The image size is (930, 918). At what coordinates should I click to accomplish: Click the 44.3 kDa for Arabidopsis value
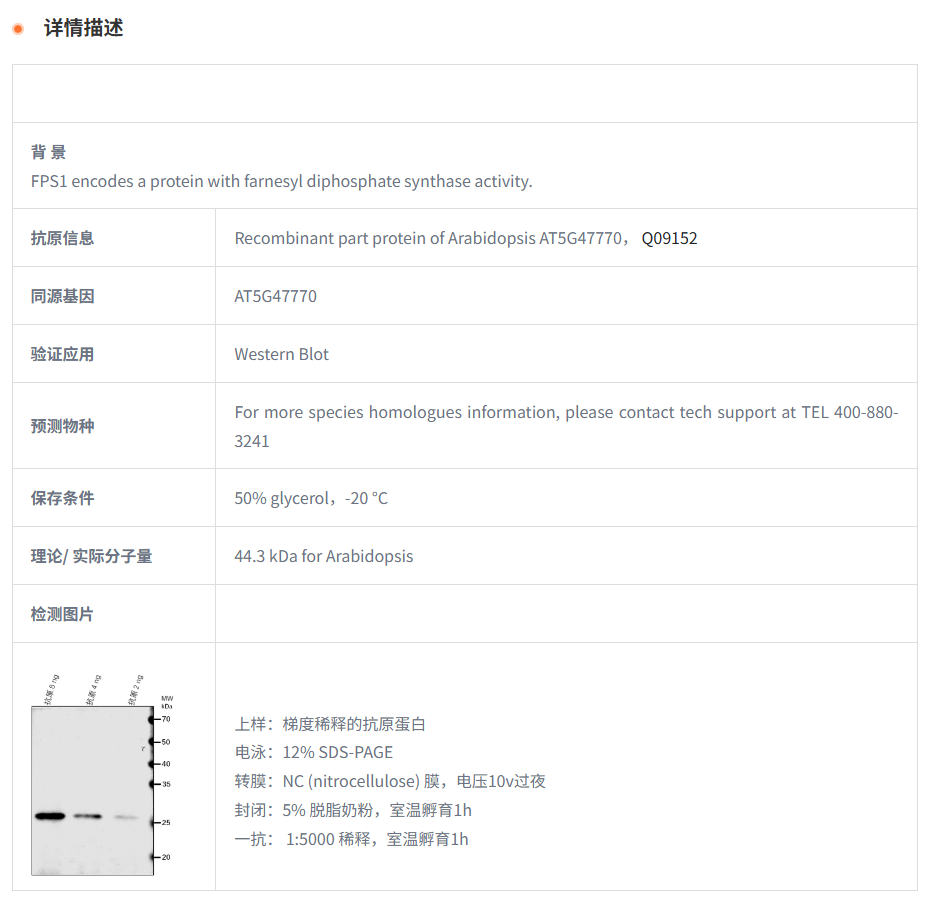[323, 556]
